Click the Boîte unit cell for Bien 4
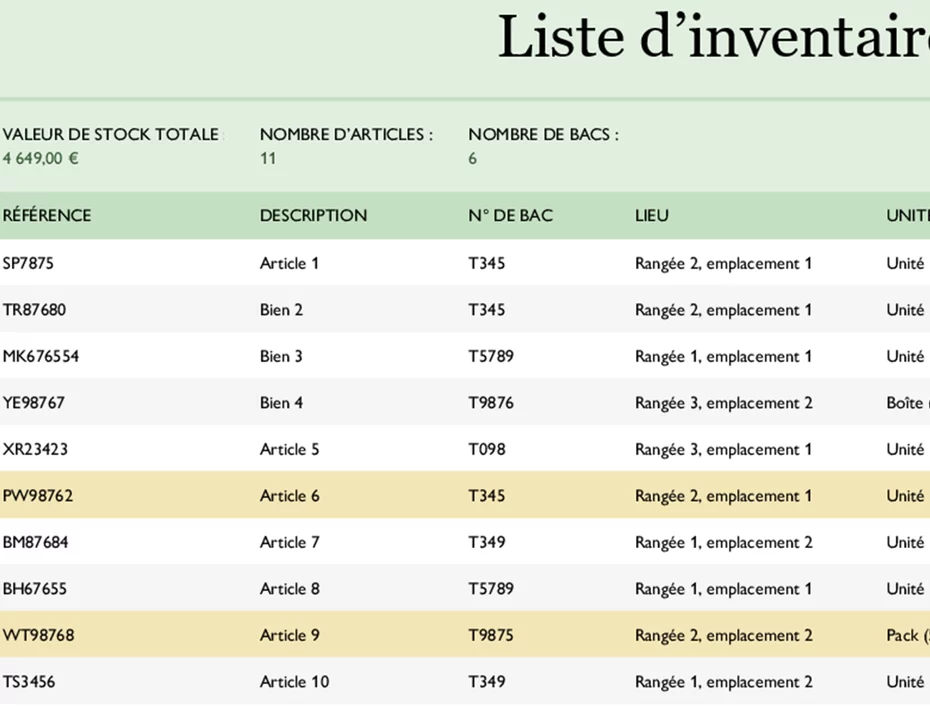 pos(906,403)
